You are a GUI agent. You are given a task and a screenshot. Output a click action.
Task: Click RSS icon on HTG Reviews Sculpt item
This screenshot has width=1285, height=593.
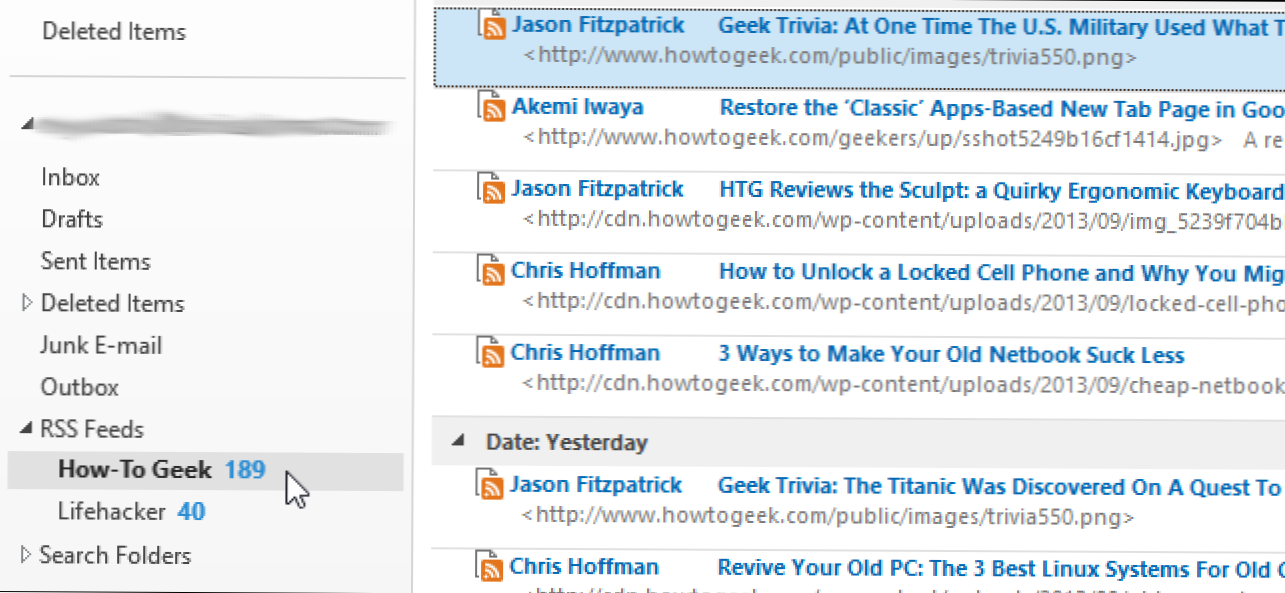click(491, 189)
